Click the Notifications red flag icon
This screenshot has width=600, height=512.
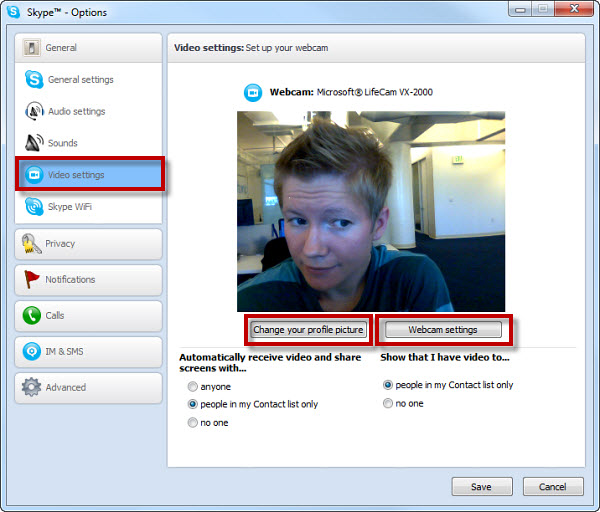[x=30, y=280]
